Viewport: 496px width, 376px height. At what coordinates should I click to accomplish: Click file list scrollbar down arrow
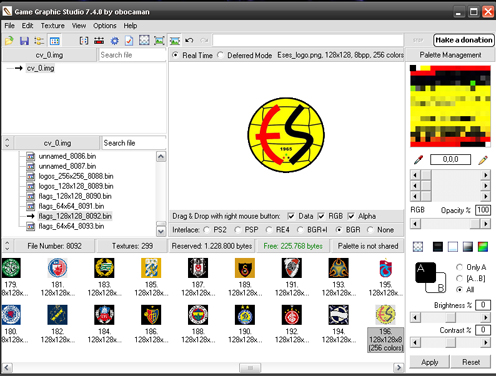click(161, 231)
